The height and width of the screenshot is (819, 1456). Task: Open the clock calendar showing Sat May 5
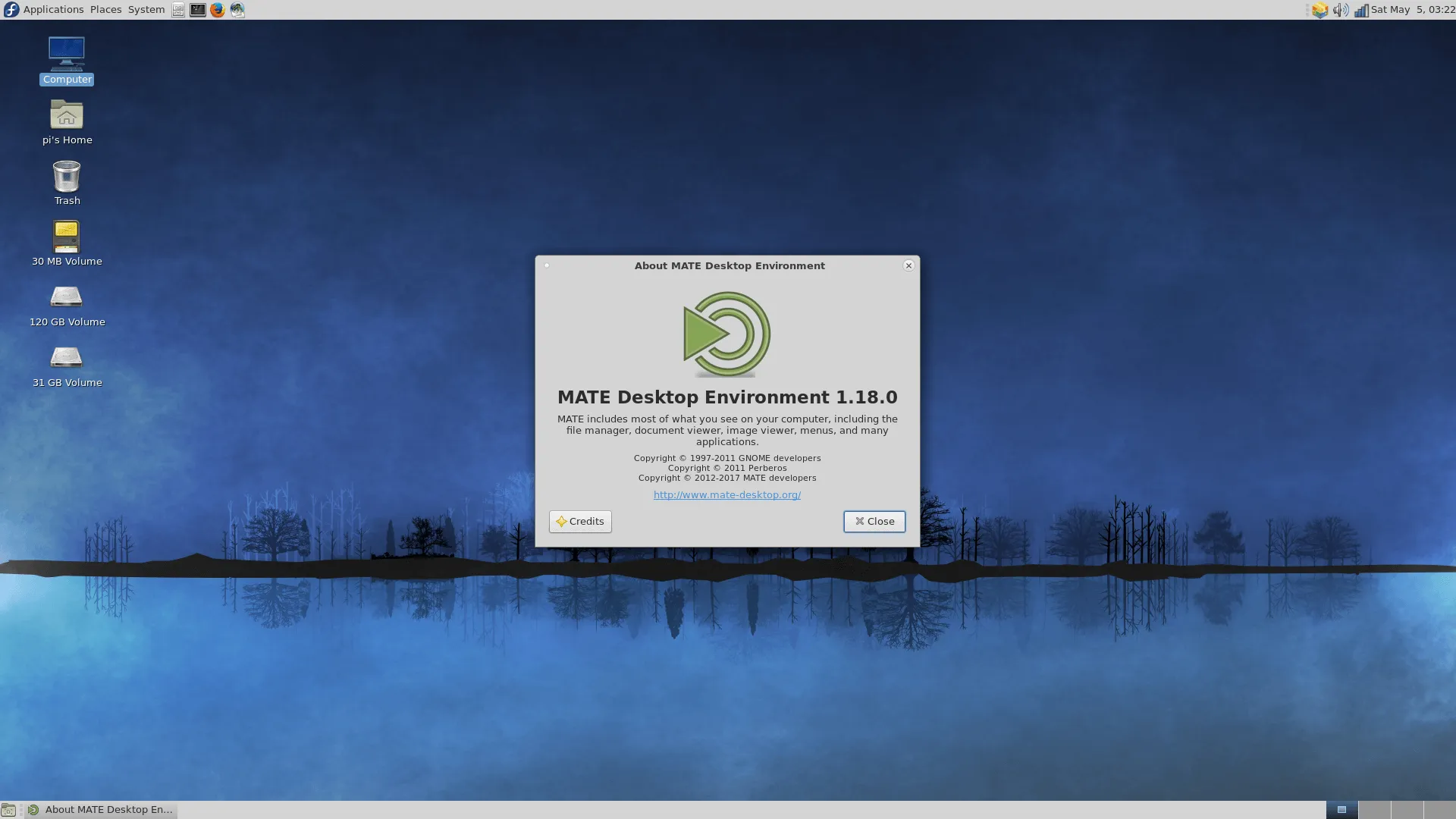1412,10
